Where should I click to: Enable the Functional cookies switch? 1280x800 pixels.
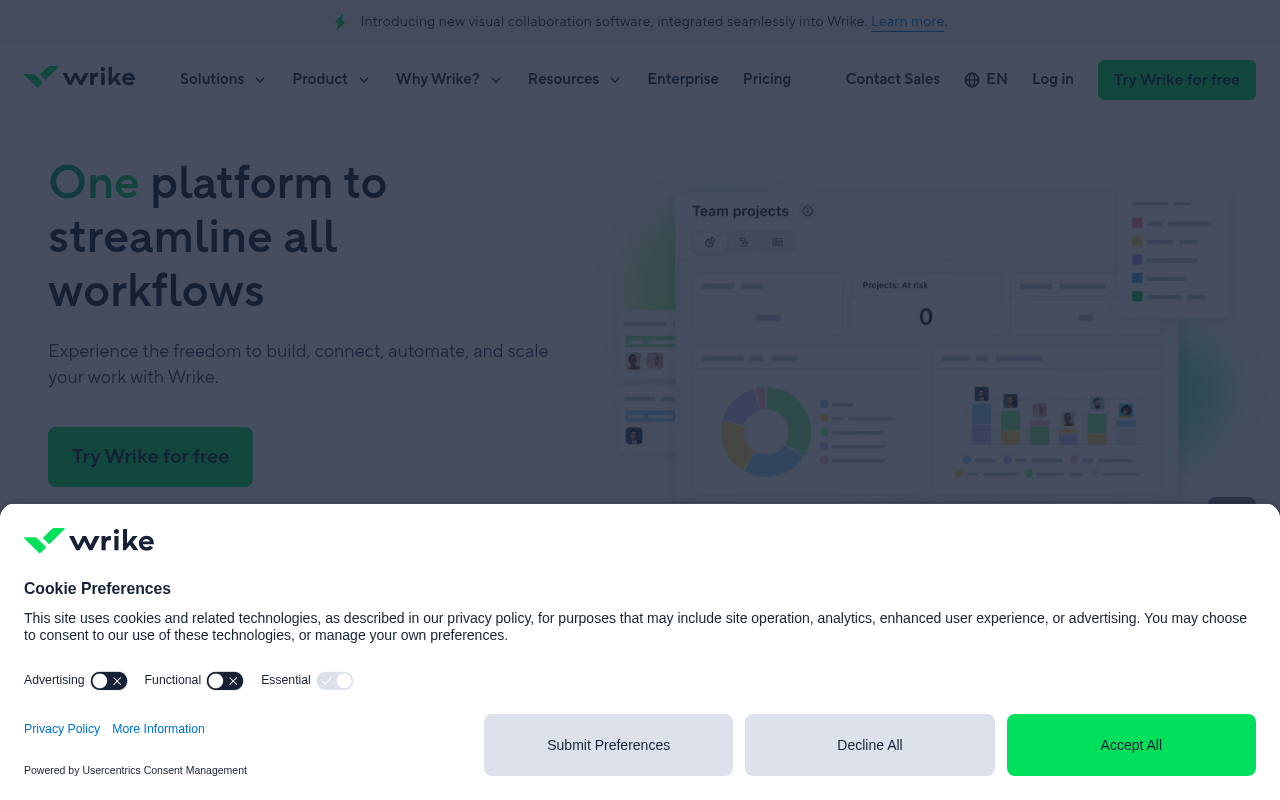[x=225, y=681]
